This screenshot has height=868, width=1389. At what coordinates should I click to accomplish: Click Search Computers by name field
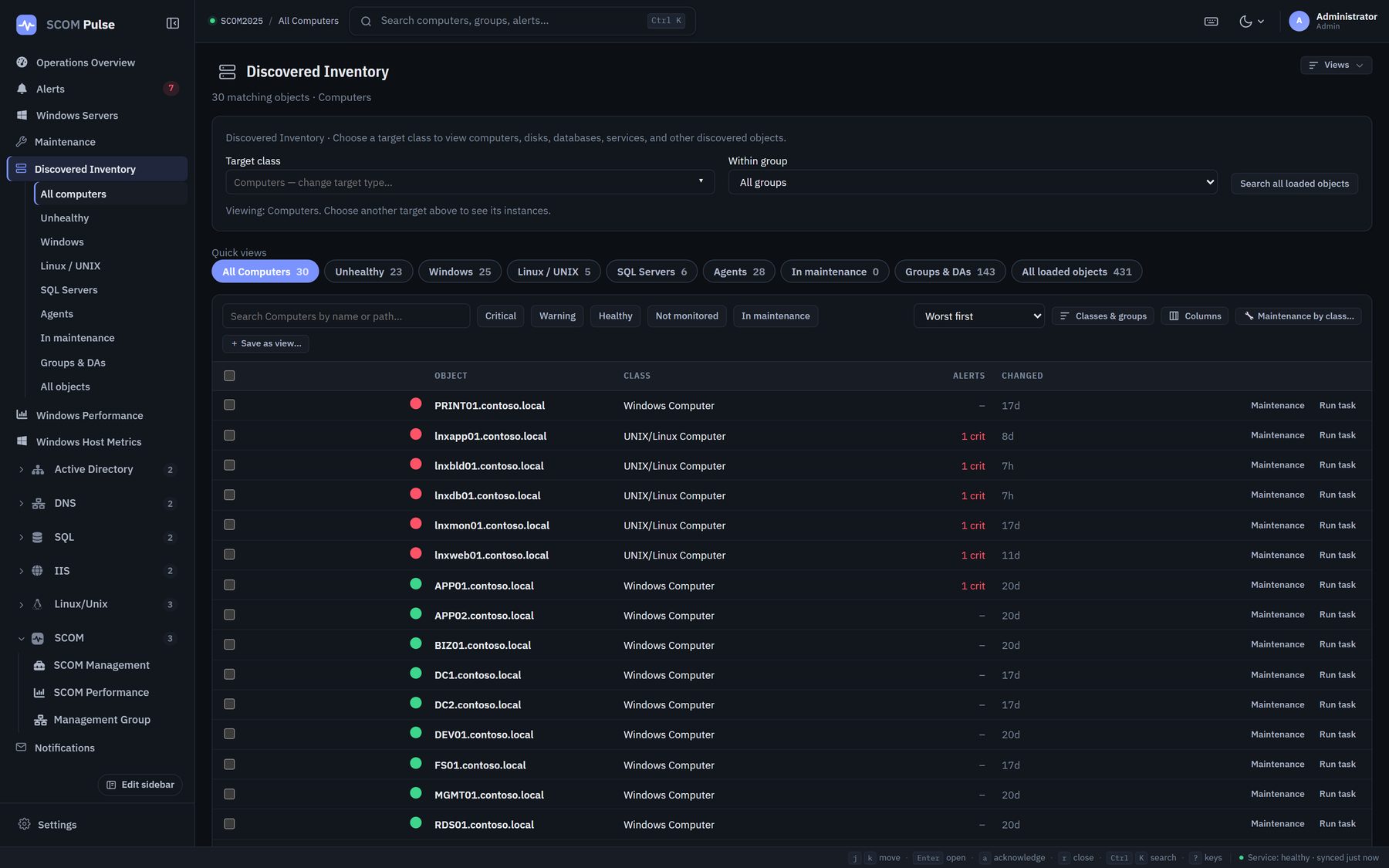346,316
